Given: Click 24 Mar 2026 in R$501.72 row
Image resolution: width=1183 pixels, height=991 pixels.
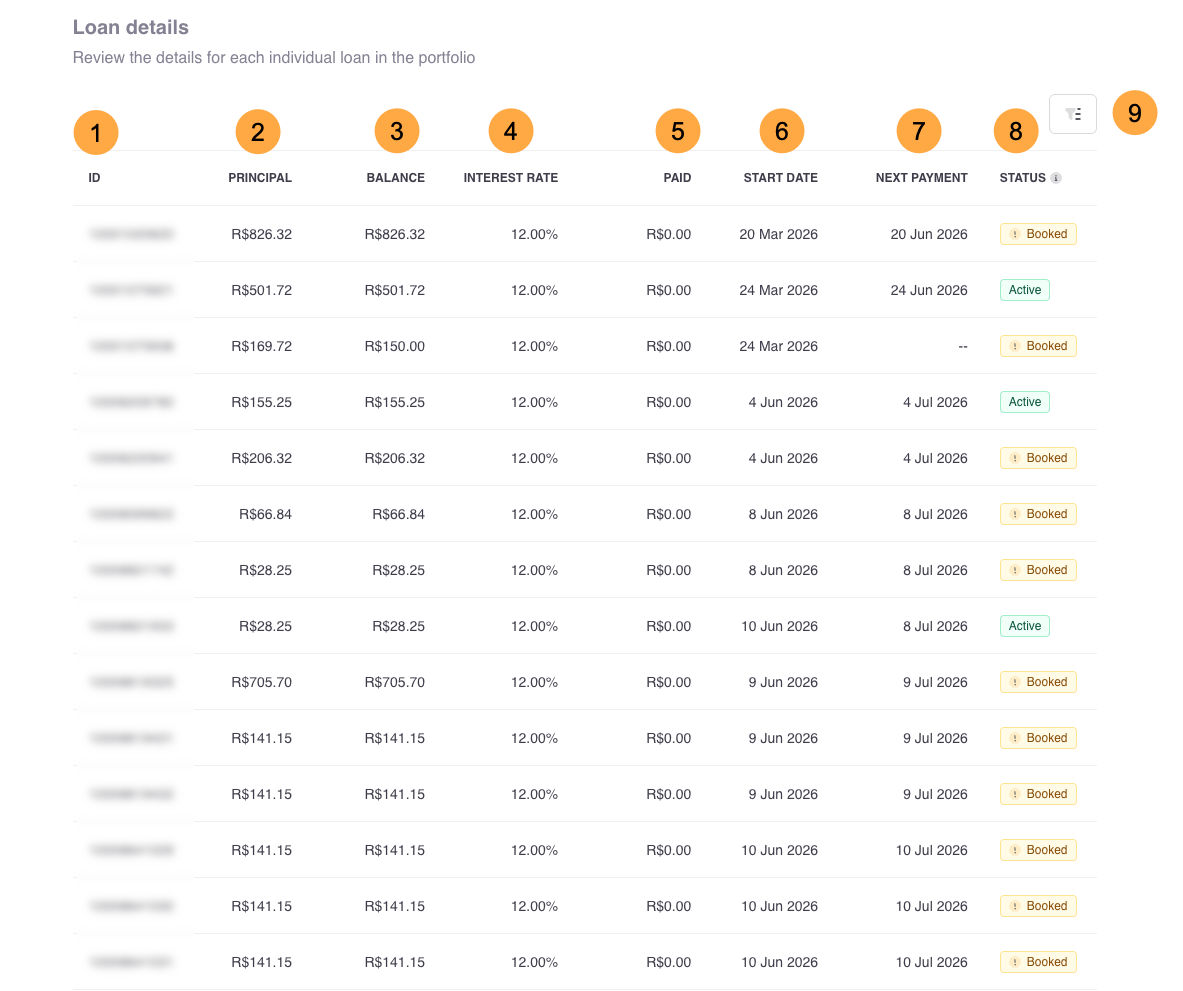Looking at the screenshot, I should pos(778,290).
